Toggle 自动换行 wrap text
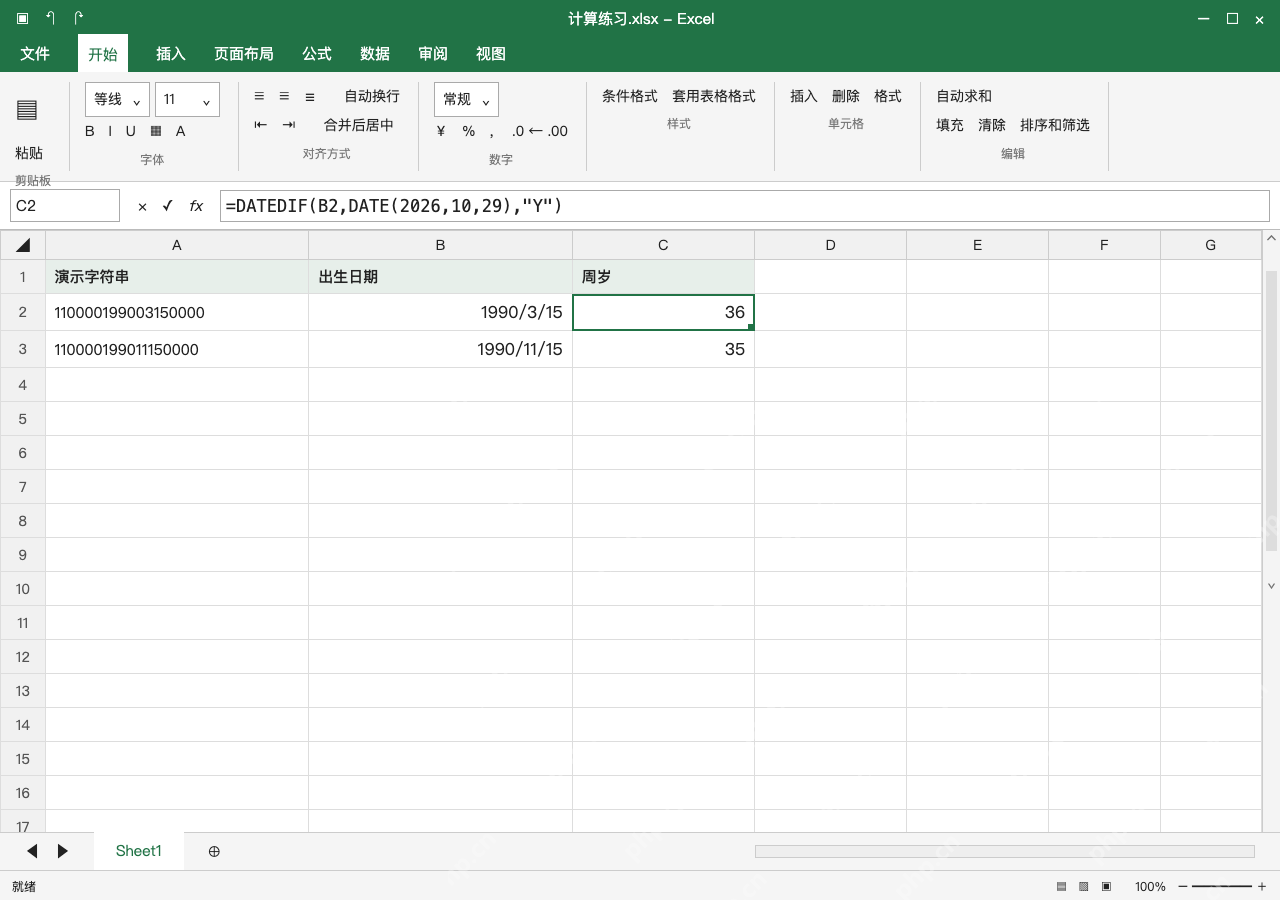 (x=372, y=96)
